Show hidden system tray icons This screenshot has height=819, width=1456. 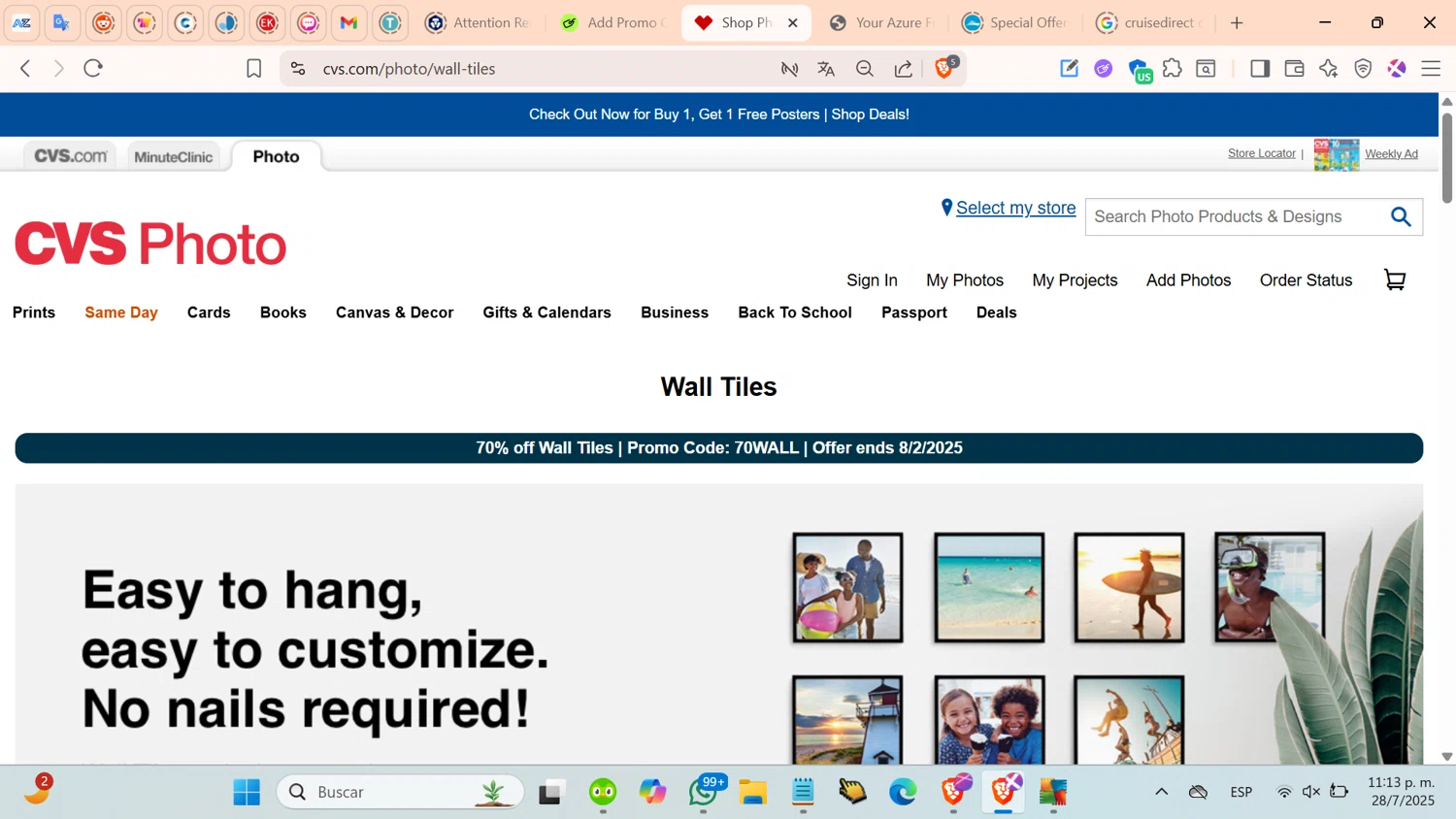(x=1161, y=792)
